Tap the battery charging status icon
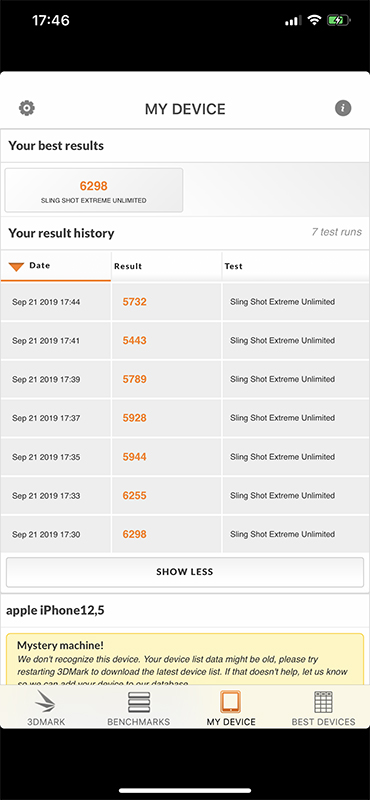 tap(339, 20)
